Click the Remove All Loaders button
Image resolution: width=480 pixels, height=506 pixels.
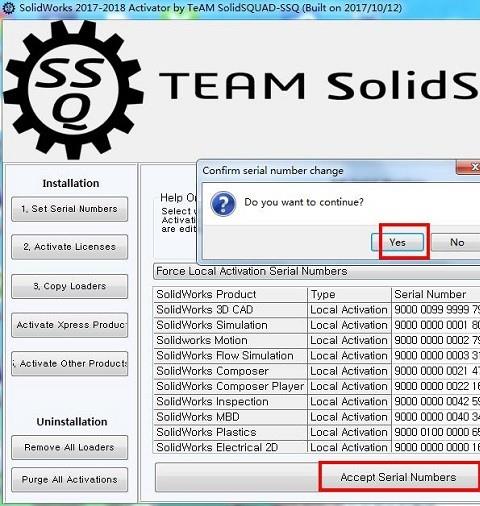[x=69, y=447]
